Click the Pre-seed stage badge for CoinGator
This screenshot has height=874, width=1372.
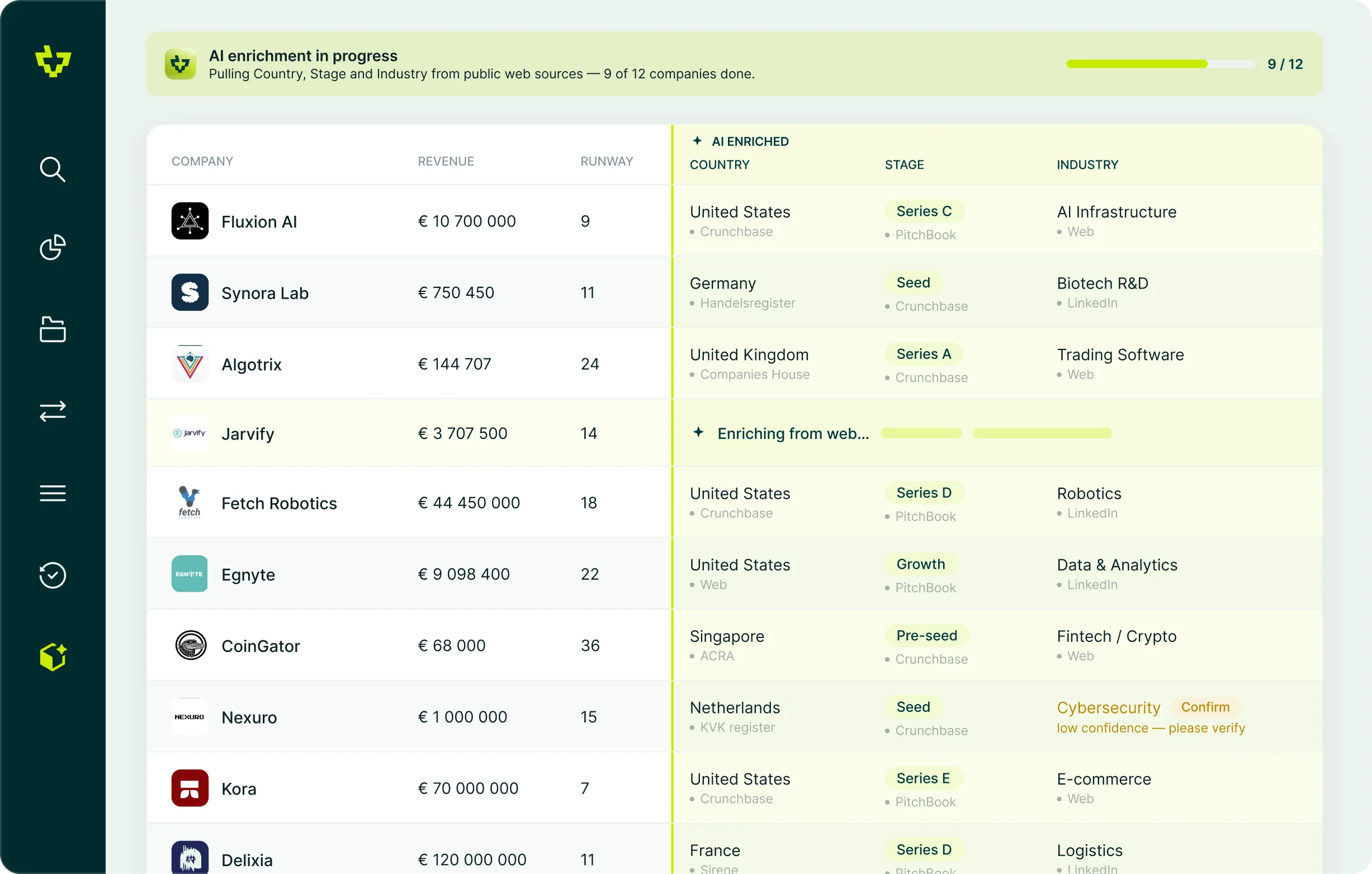click(927, 635)
